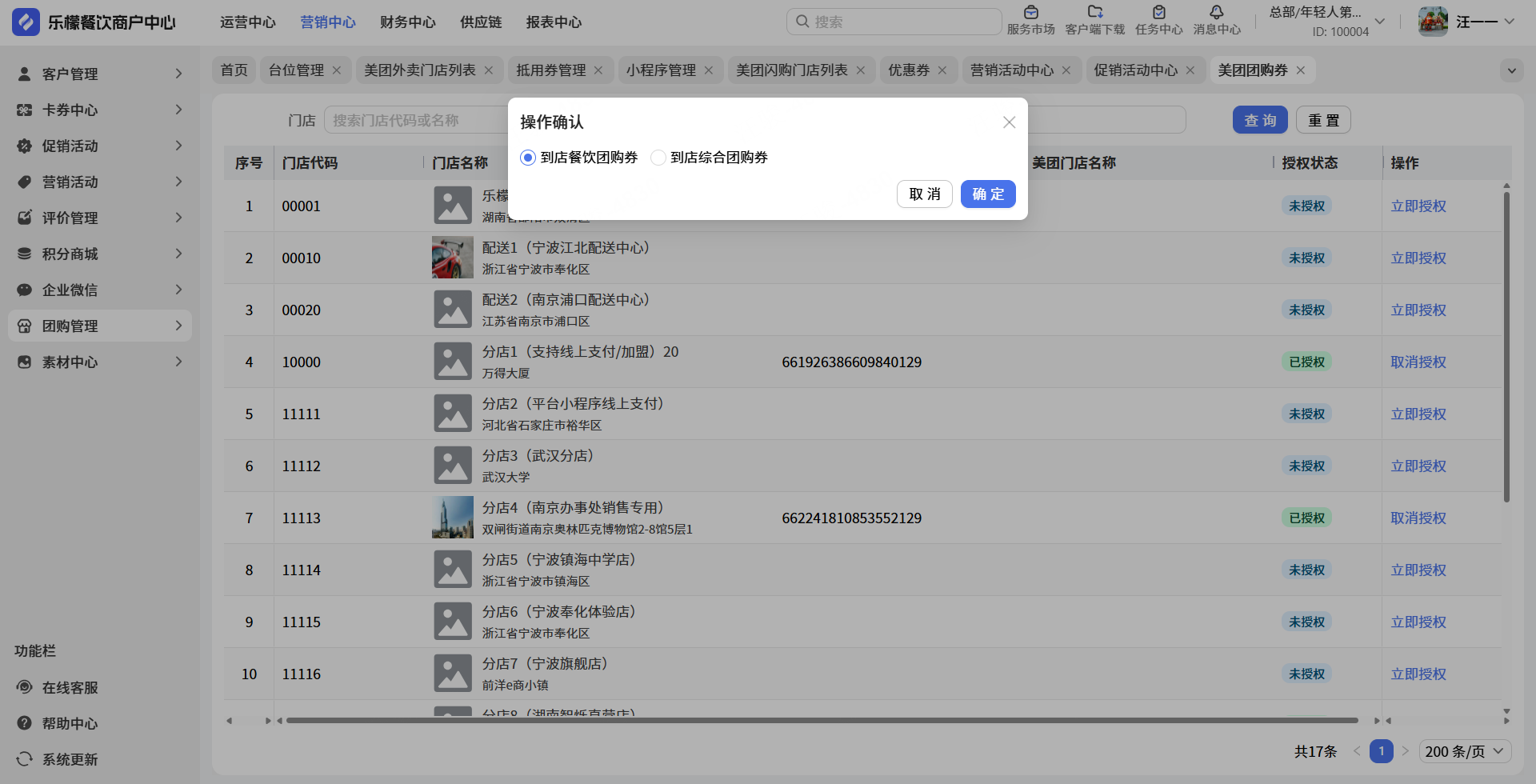The width and height of the screenshot is (1536, 784).
Task: Close the 促销活动中心 tab
Action: (1190, 70)
